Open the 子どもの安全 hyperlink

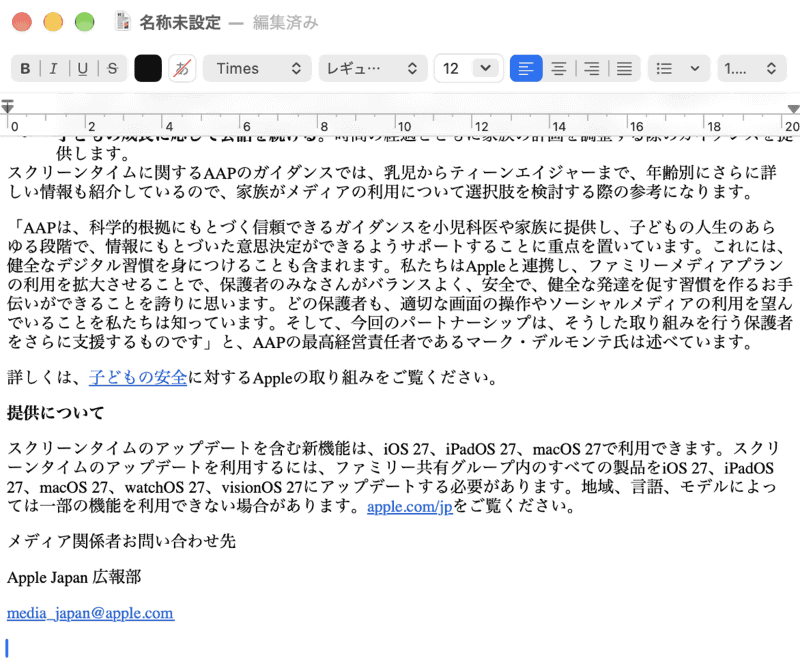tap(138, 378)
